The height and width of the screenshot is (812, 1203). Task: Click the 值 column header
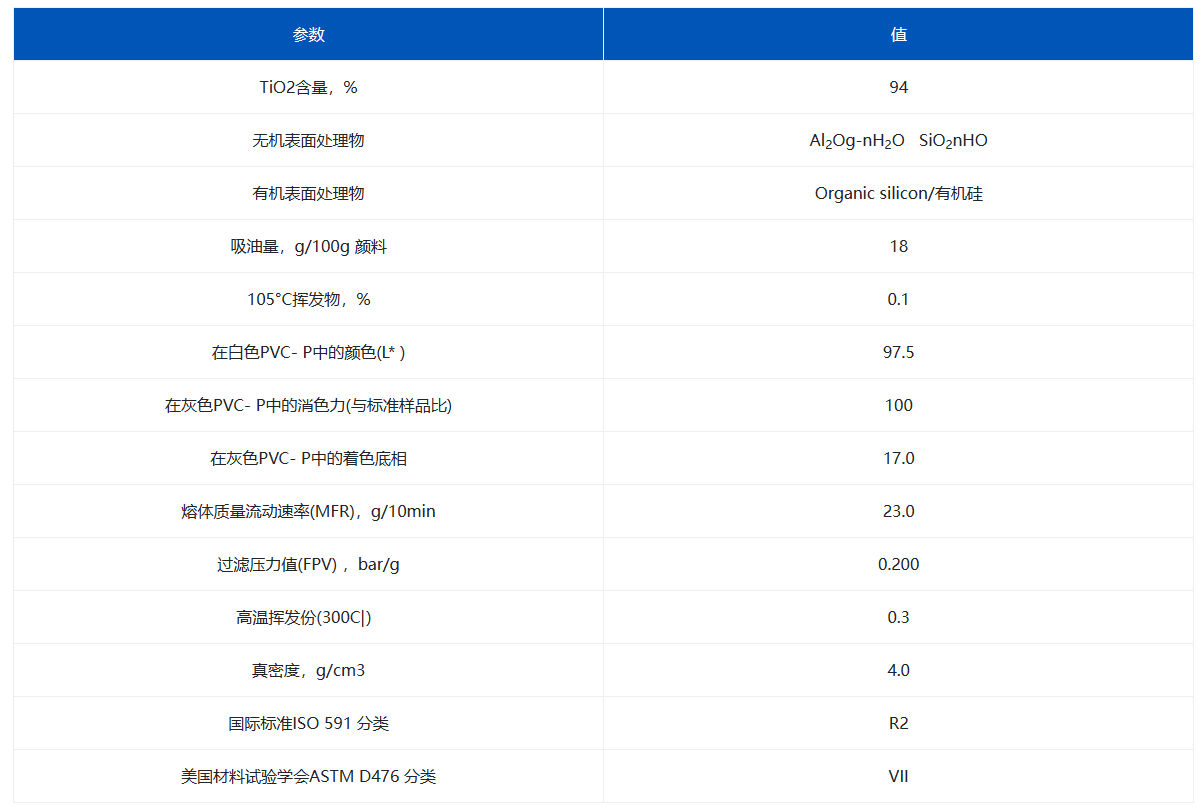(x=898, y=35)
